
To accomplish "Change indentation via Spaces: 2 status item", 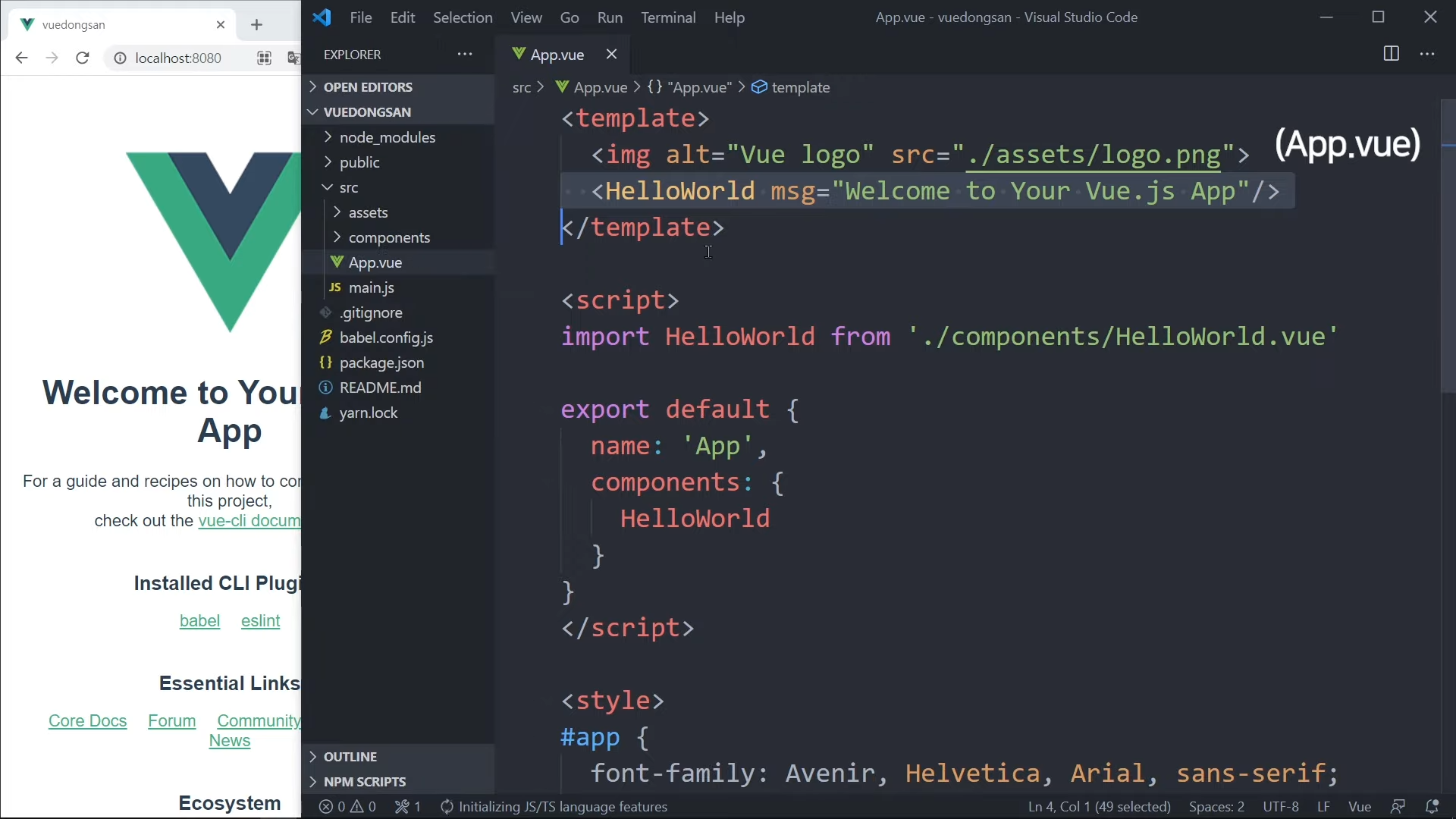I will click(1216, 807).
